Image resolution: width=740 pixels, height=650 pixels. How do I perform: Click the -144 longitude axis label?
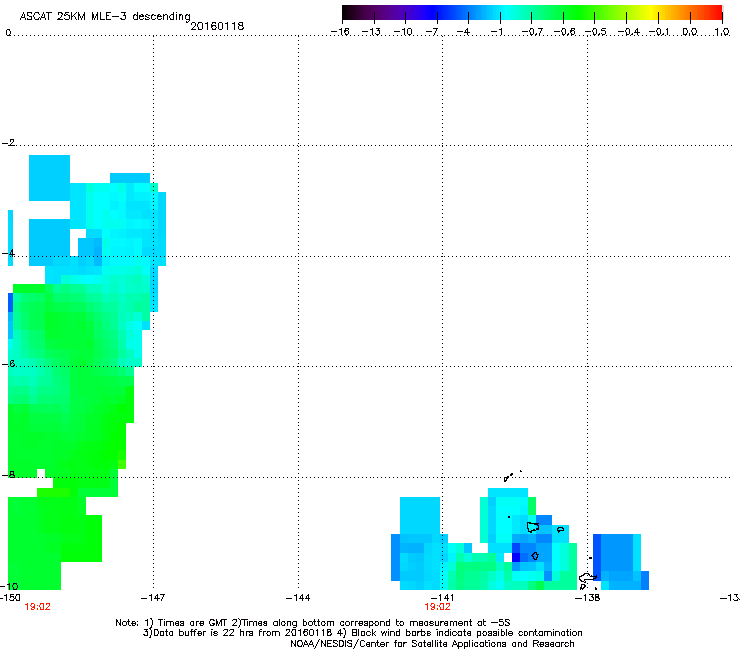point(298,598)
